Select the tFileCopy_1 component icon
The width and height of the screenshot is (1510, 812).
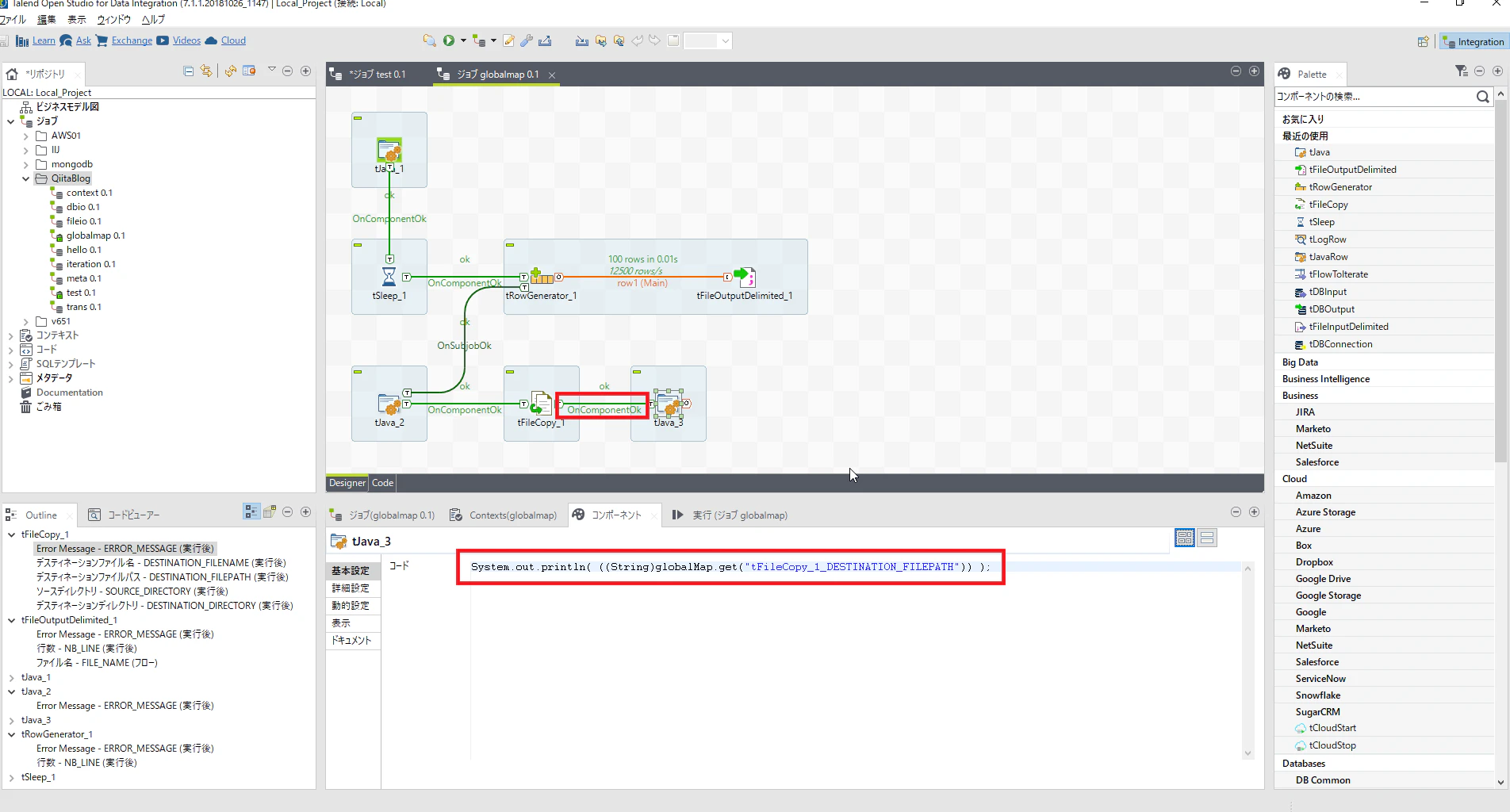[541, 404]
